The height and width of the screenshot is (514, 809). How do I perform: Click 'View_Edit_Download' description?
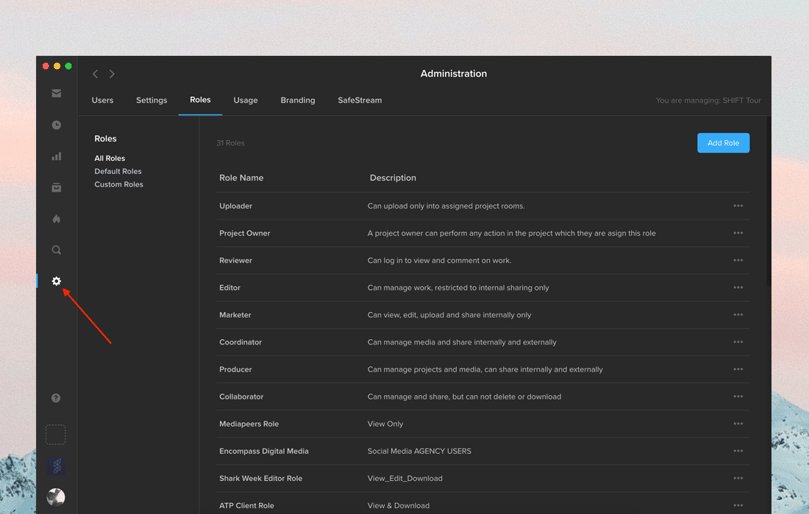click(x=404, y=478)
